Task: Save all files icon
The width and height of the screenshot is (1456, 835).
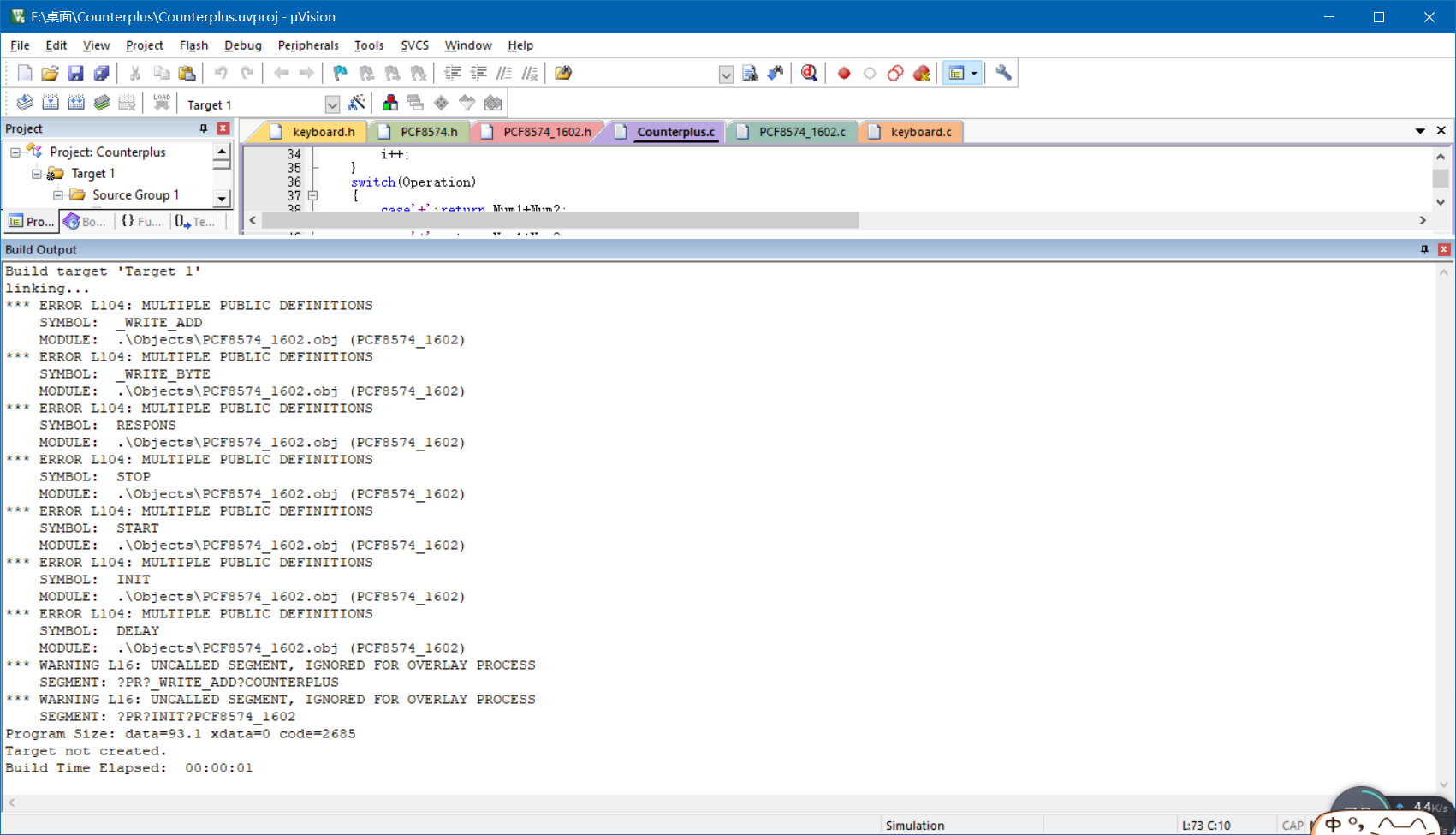Action: click(x=101, y=74)
